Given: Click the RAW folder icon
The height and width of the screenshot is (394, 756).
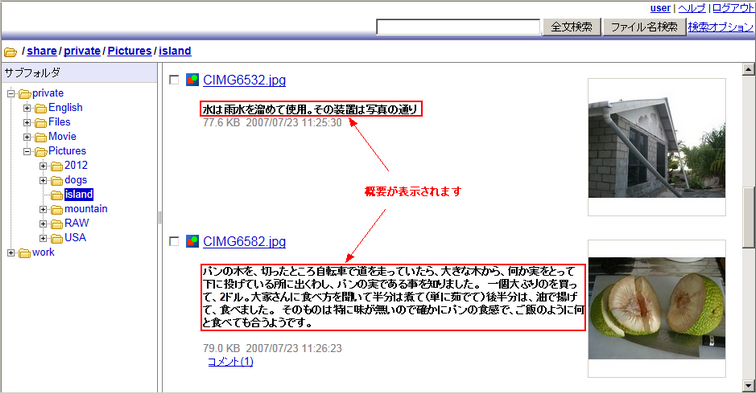Looking at the screenshot, I should coord(57,224).
